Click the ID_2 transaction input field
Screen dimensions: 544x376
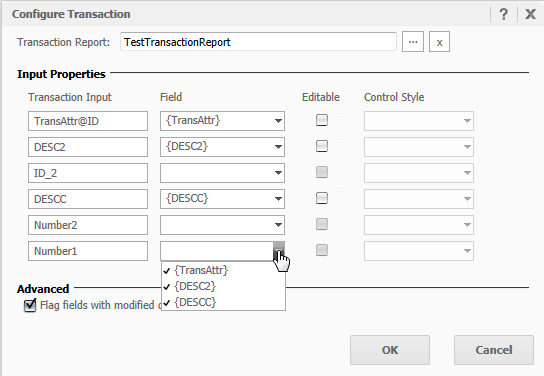tap(88, 173)
